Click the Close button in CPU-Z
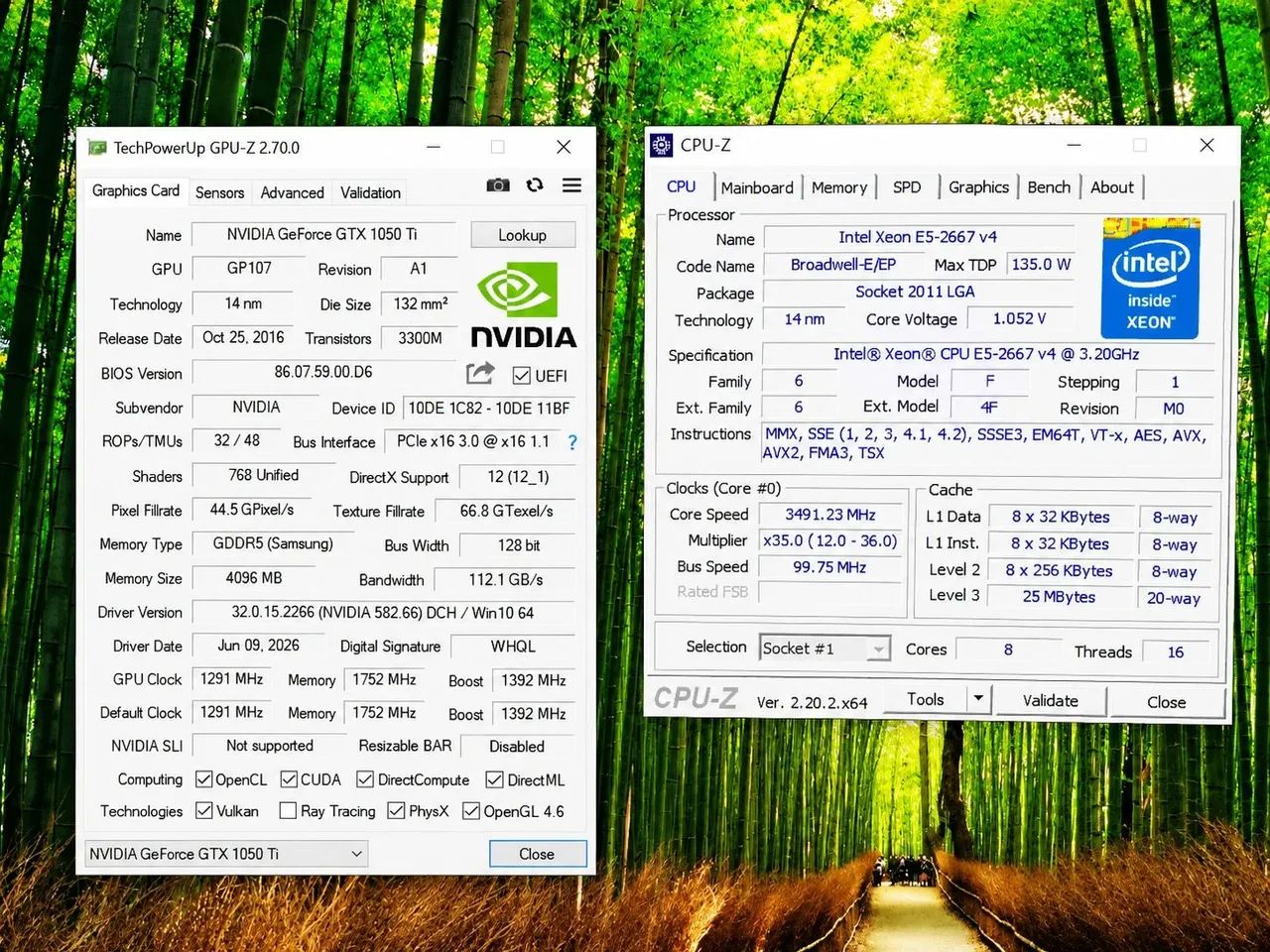Image resolution: width=1270 pixels, height=952 pixels. pos(1167,701)
